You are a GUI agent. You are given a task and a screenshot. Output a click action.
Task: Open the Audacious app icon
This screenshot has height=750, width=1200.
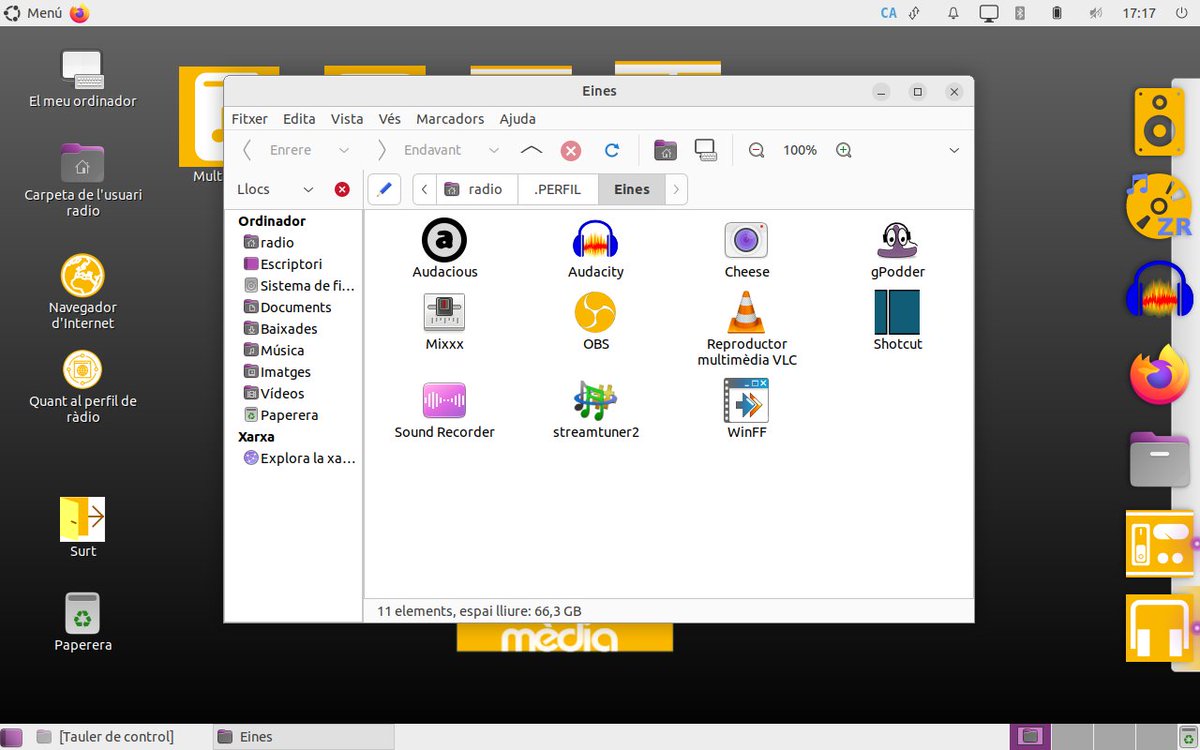coord(444,240)
